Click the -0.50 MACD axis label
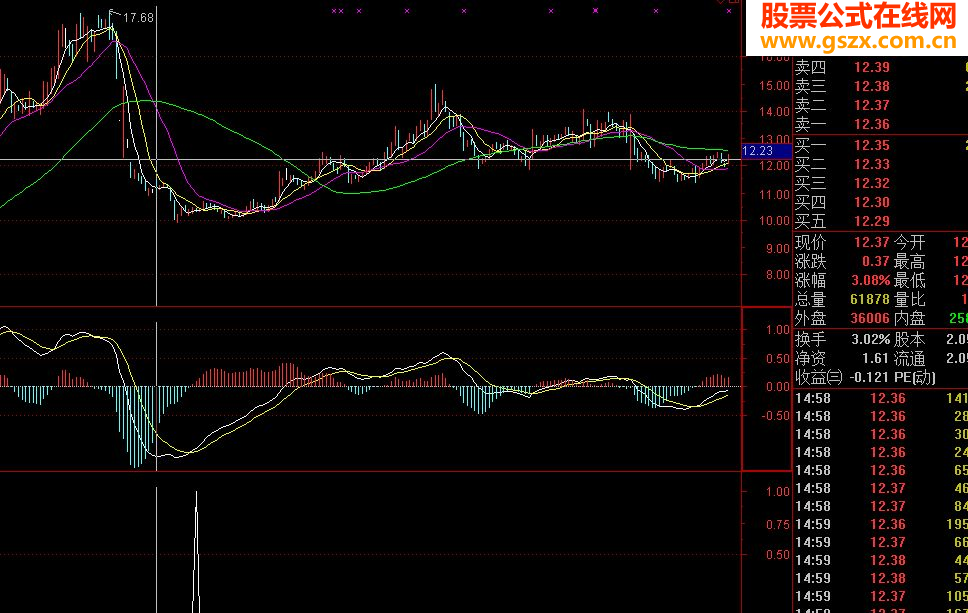968x613 pixels. (775, 416)
